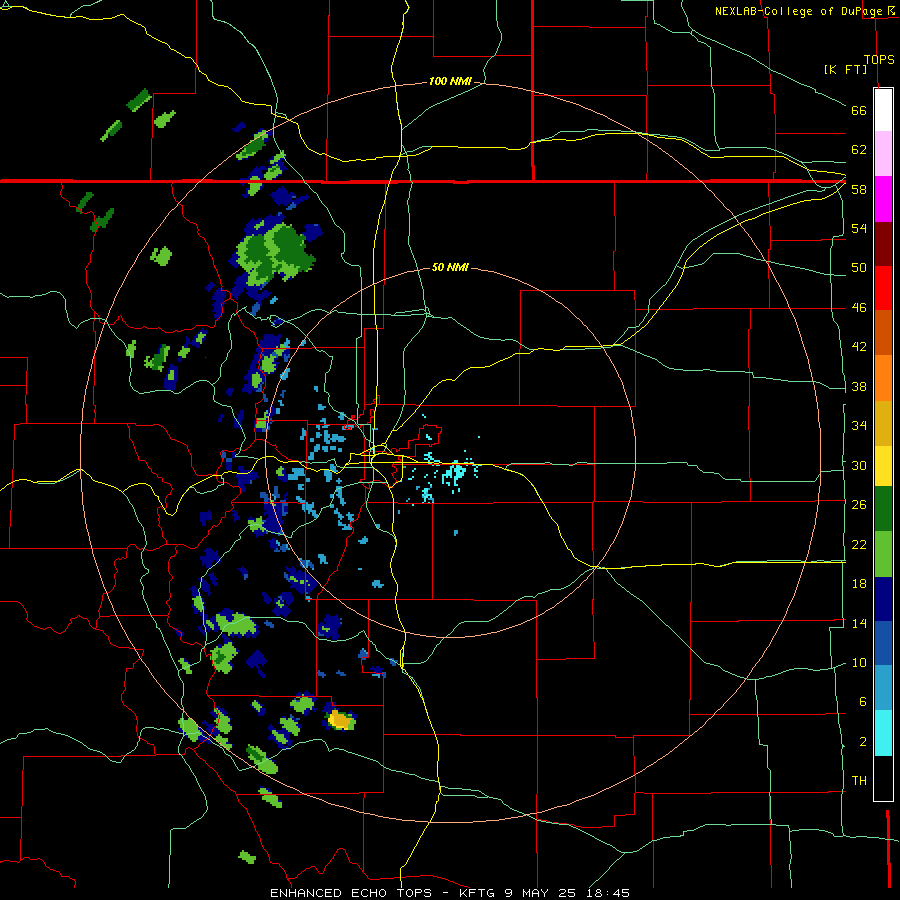This screenshot has width=900, height=900.
Task: Click the "NEXLAB-College of DuPage" header text
Action: pos(798,11)
